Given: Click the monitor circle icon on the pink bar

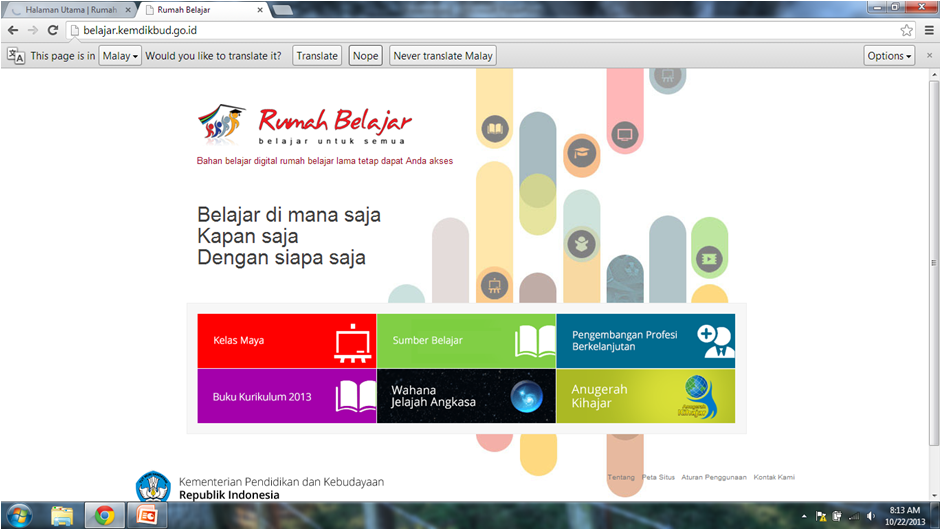Looking at the screenshot, I should (x=625, y=134).
